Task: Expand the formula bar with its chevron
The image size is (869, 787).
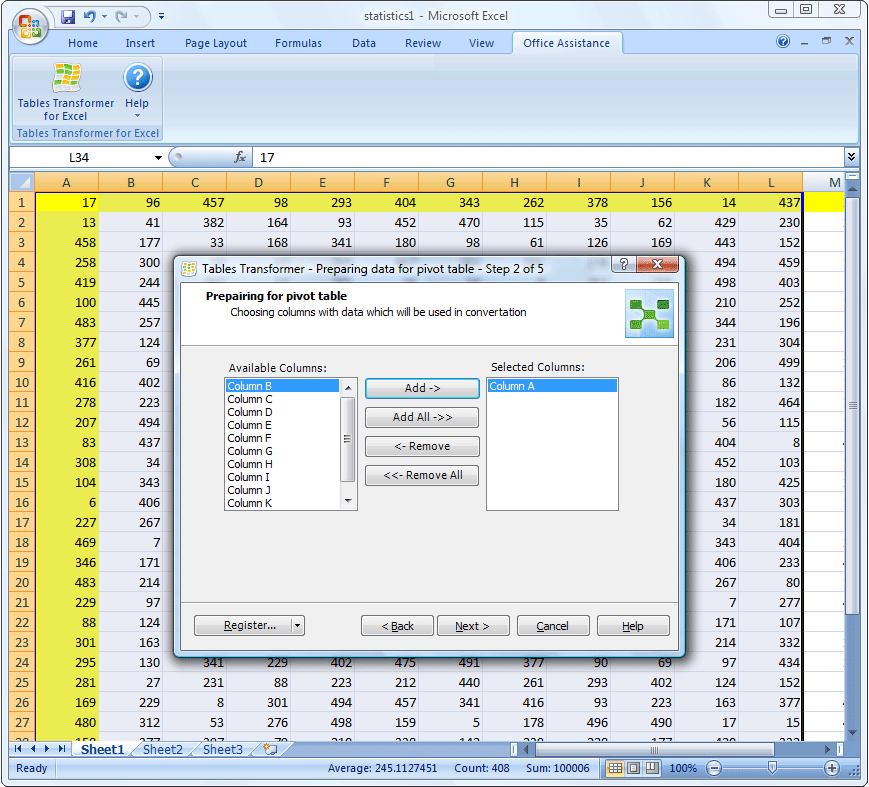Action: 852,158
